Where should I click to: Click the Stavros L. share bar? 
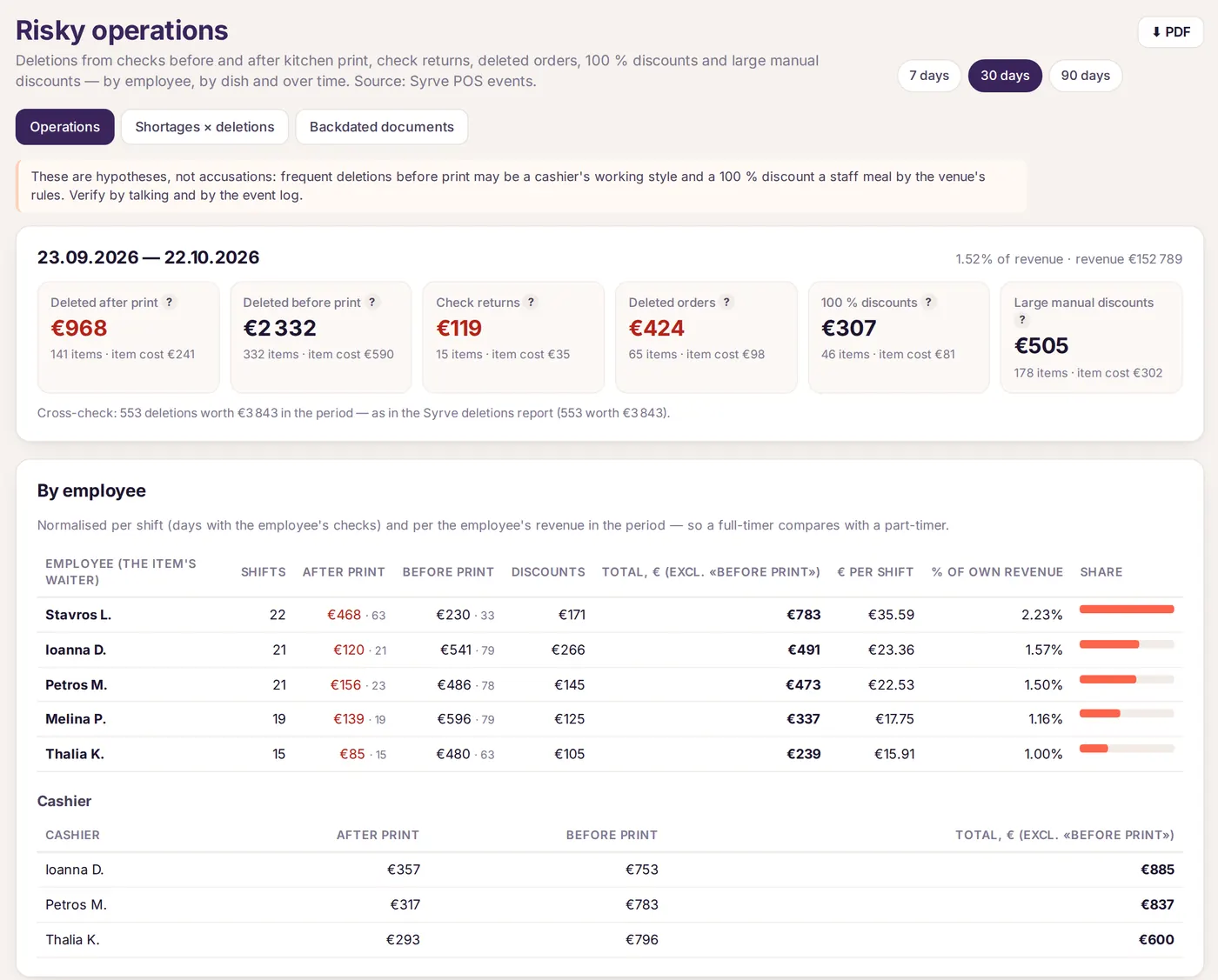coord(1127,610)
